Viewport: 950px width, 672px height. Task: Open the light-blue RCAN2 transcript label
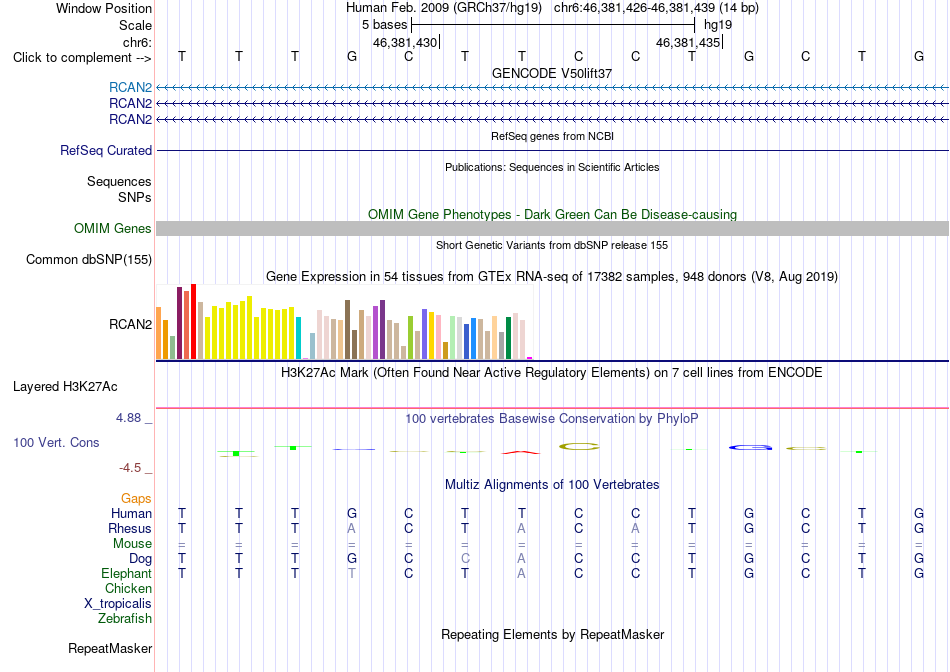(x=130, y=87)
